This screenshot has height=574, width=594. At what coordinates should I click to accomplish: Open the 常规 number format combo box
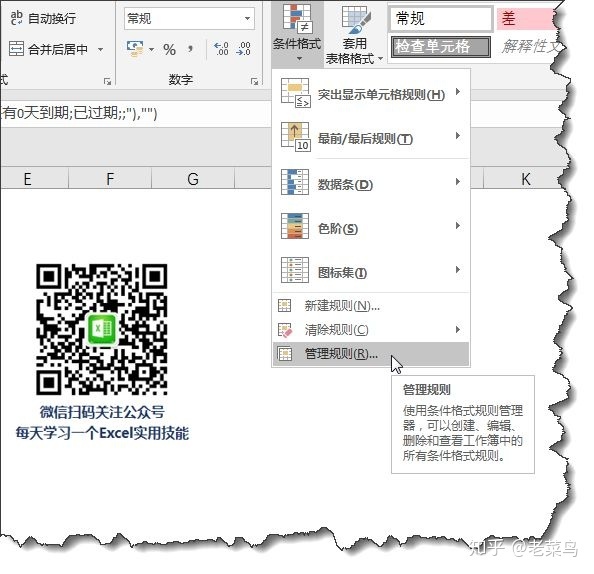pos(189,18)
